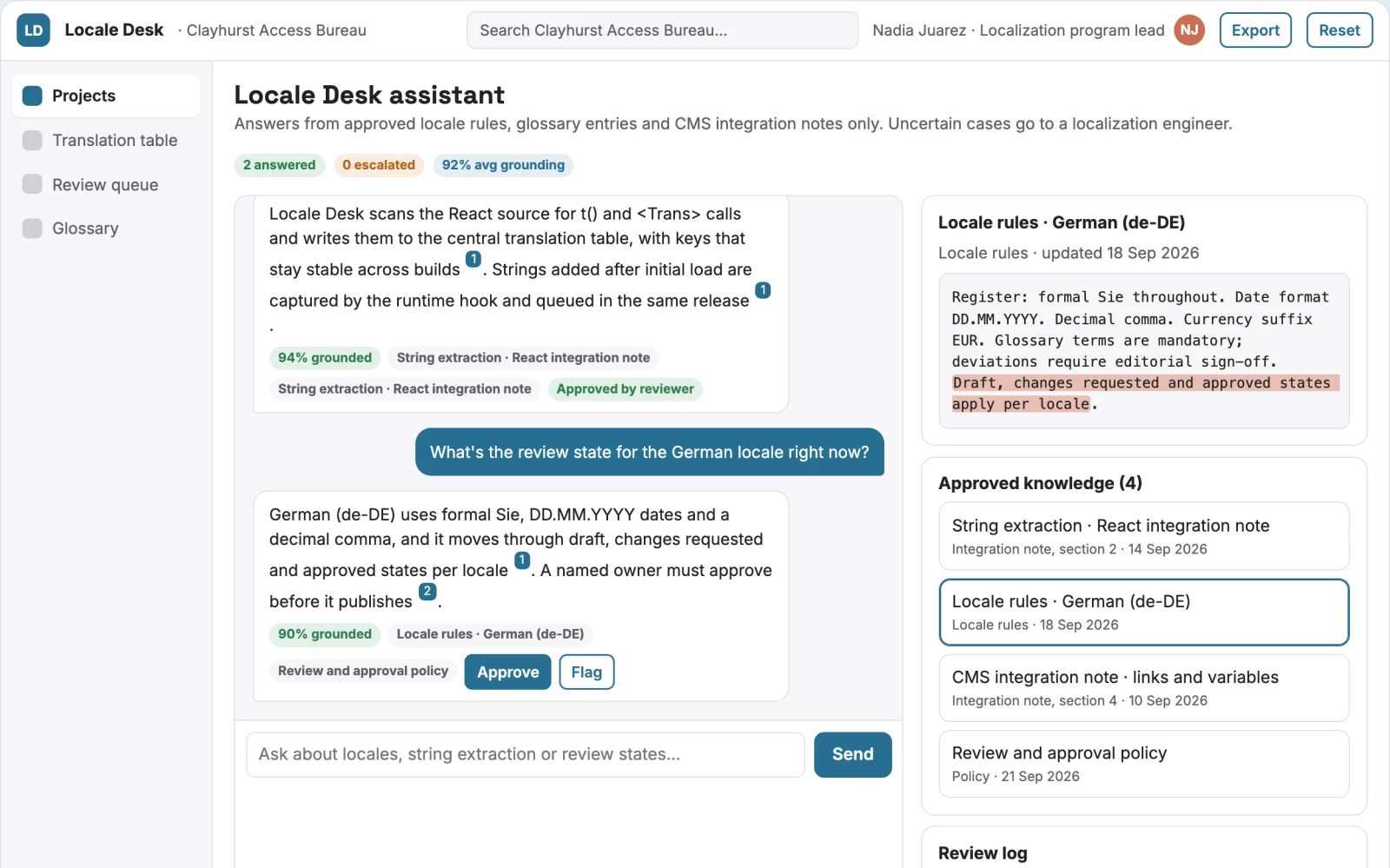Viewport: 1390px width, 868px height.
Task: Open the Review queue page
Action: pos(106,184)
